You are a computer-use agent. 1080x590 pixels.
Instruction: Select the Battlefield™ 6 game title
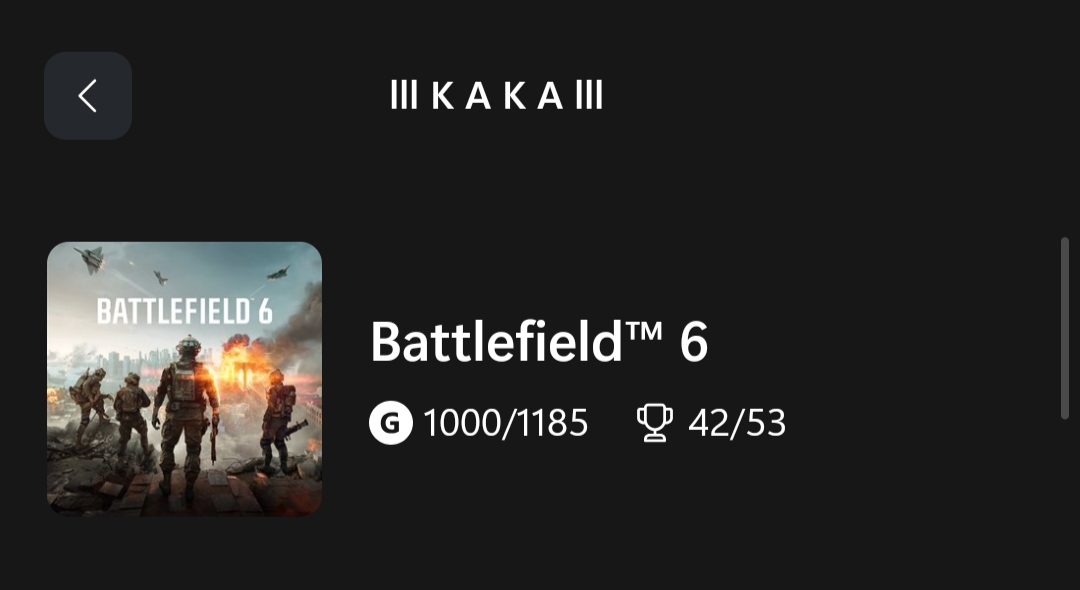539,343
